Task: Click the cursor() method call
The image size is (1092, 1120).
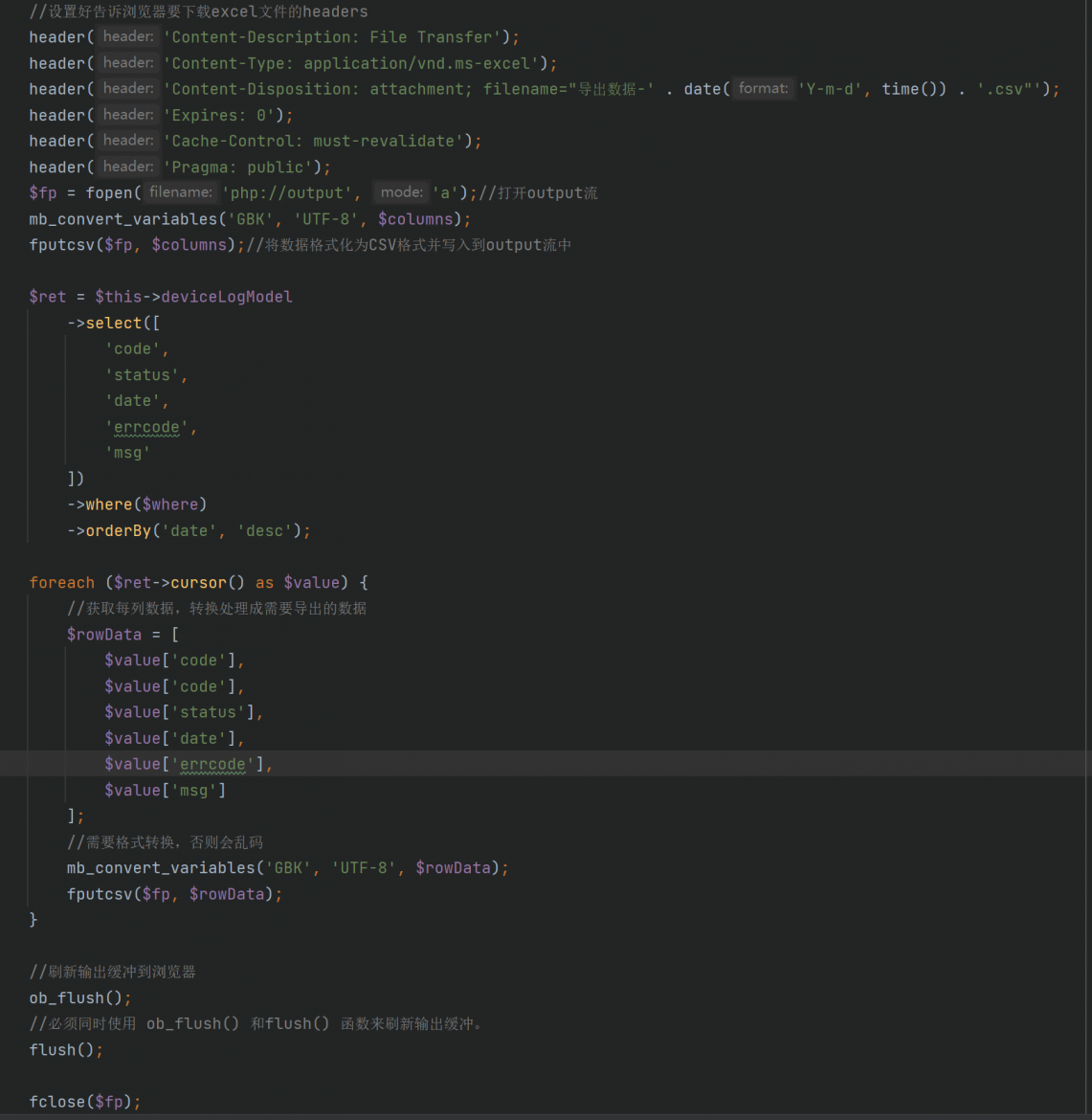Action: tap(208, 583)
